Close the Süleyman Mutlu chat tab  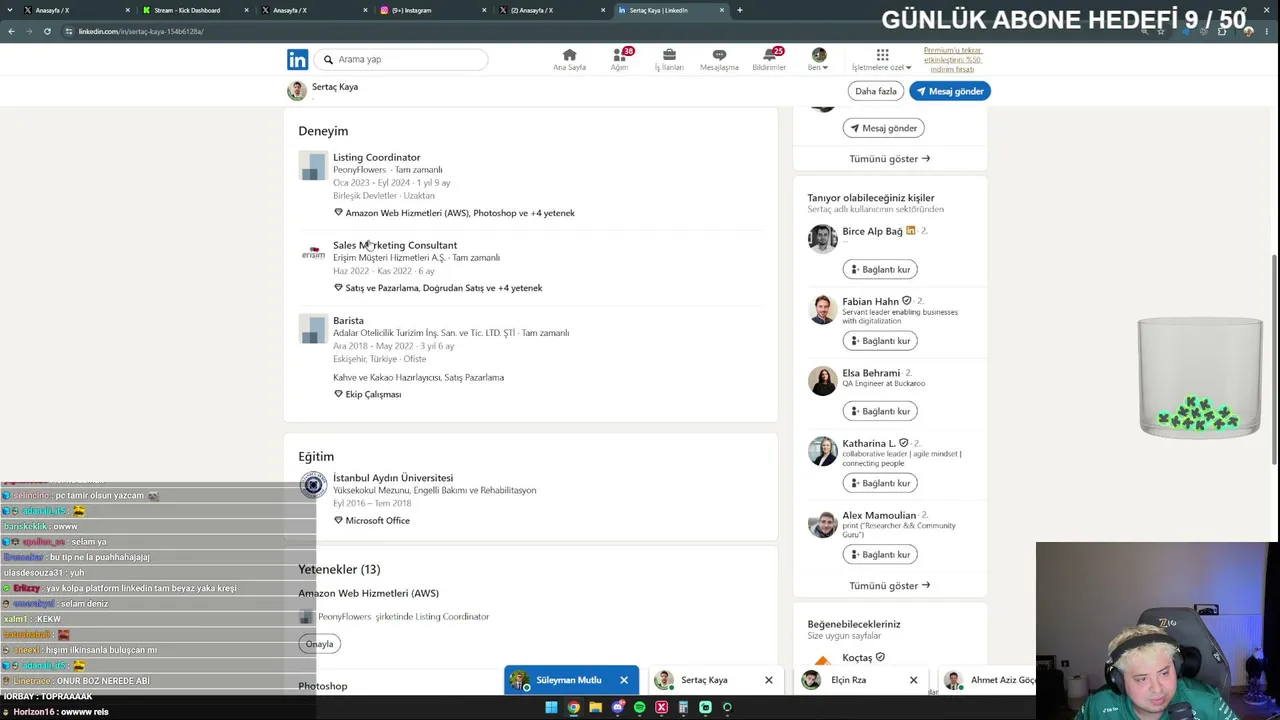pos(624,680)
